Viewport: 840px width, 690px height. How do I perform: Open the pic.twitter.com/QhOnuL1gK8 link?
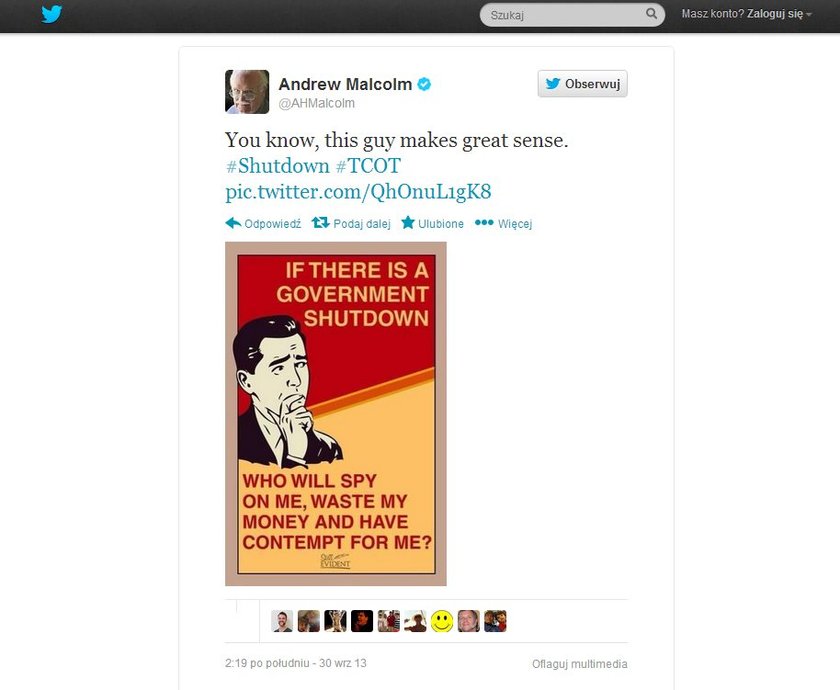point(358,192)
